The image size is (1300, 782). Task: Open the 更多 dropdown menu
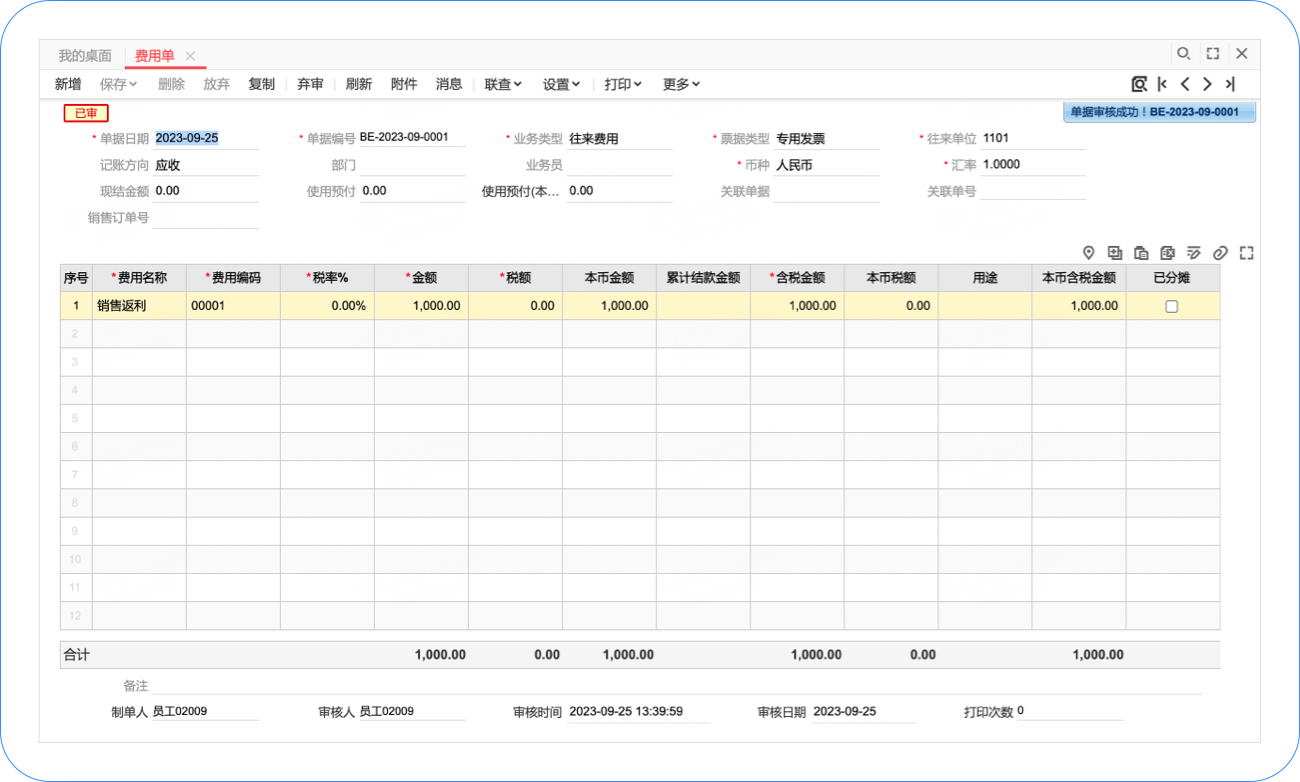[x=681, y=84]
